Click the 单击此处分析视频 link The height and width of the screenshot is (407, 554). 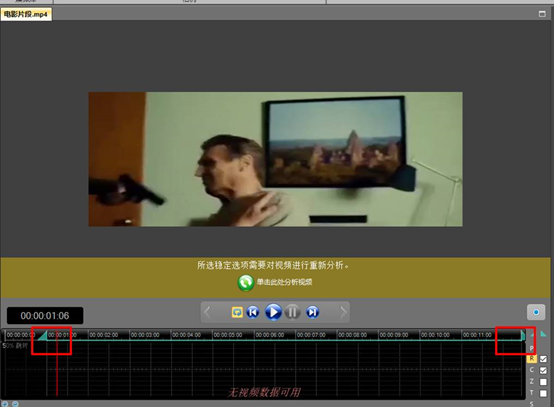click(x=284, y=282)
